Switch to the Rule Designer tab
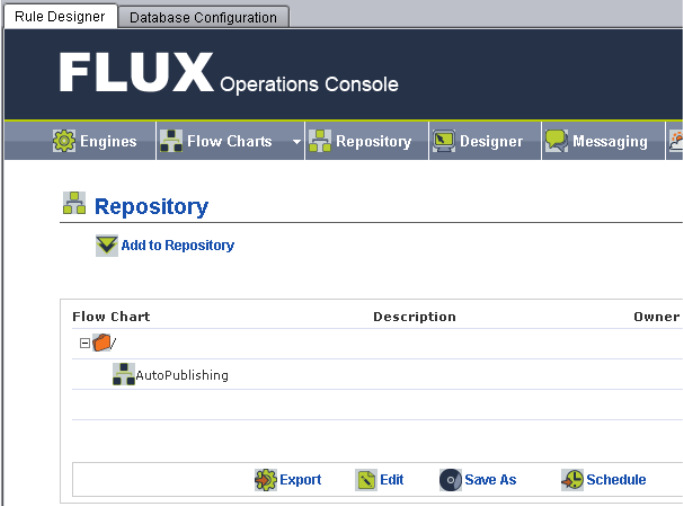 pyautogui.click(x=60, y=17)
